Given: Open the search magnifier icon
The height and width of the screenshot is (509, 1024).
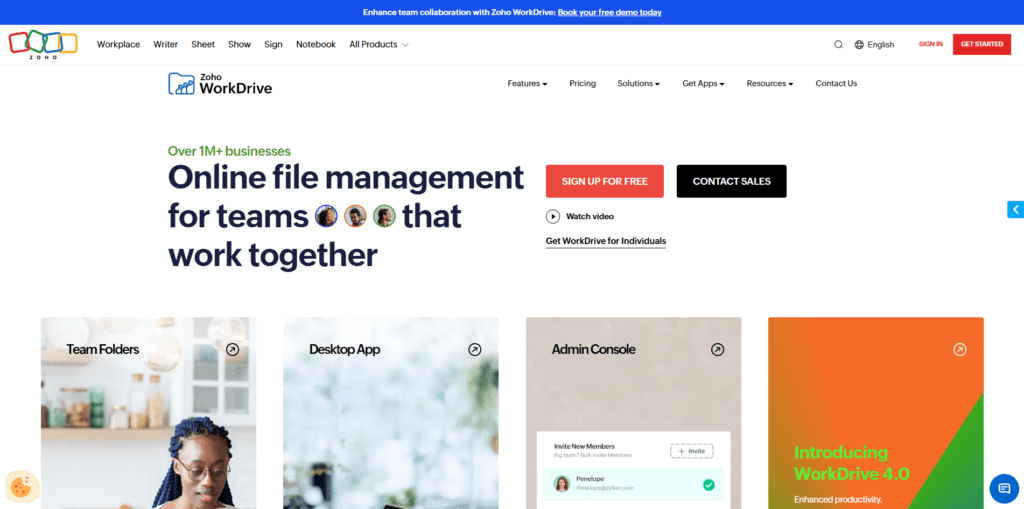Looking at the screenshot, I should point(838,44).
